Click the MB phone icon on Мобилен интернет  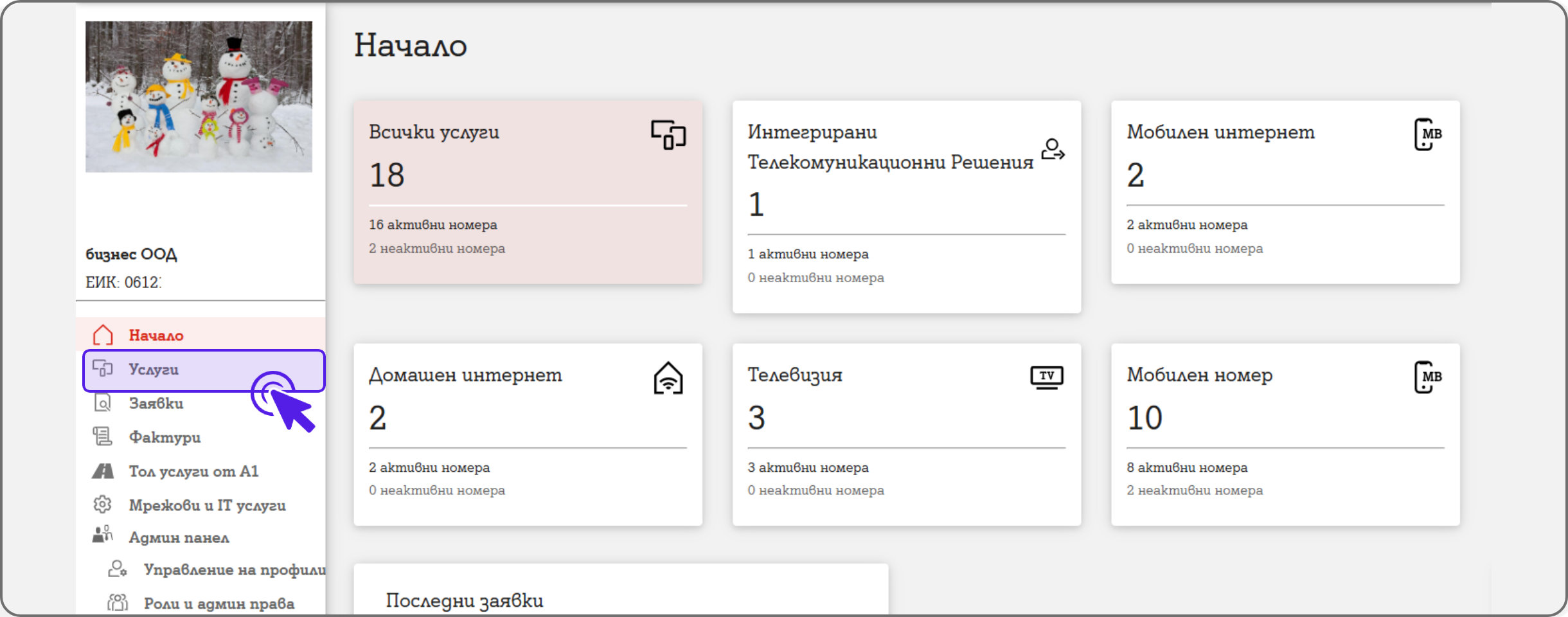(1428, 134)
